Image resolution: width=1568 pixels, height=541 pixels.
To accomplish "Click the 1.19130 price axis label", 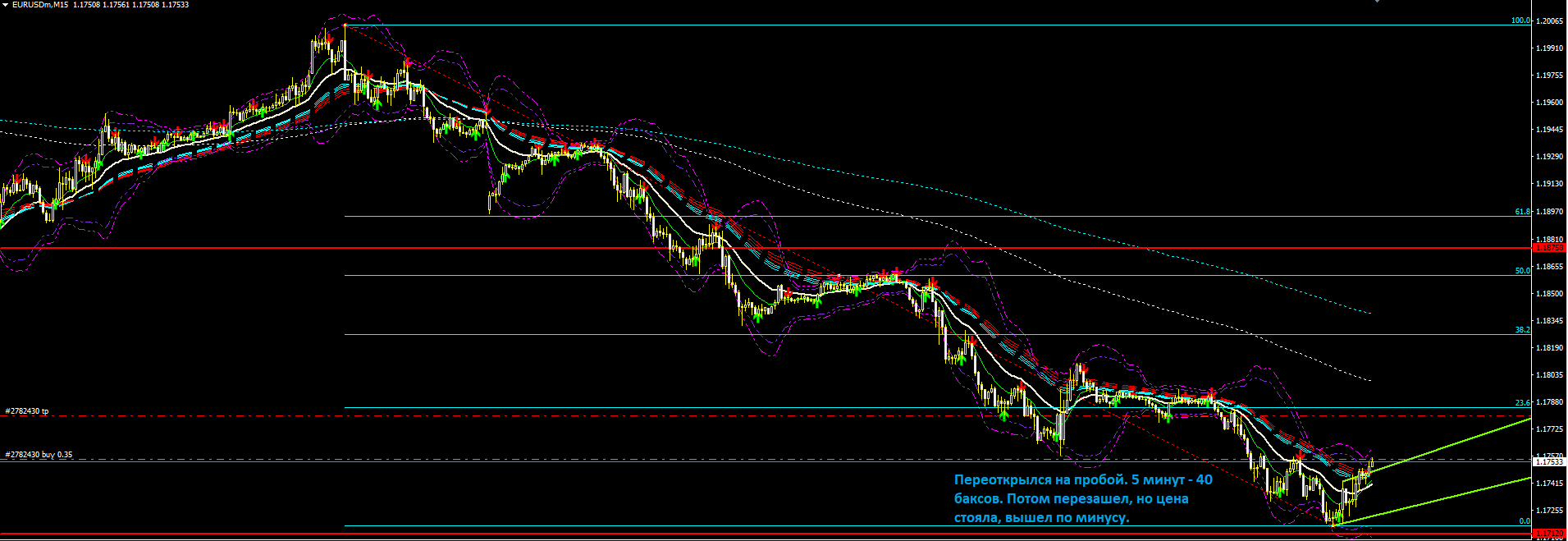I will (x=1549, y=184).
